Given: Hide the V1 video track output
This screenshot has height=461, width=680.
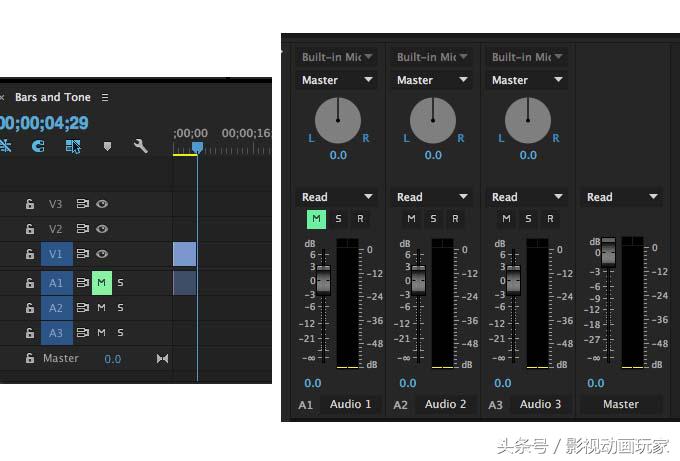Looking at the screenshot, I should coord(102,254).
